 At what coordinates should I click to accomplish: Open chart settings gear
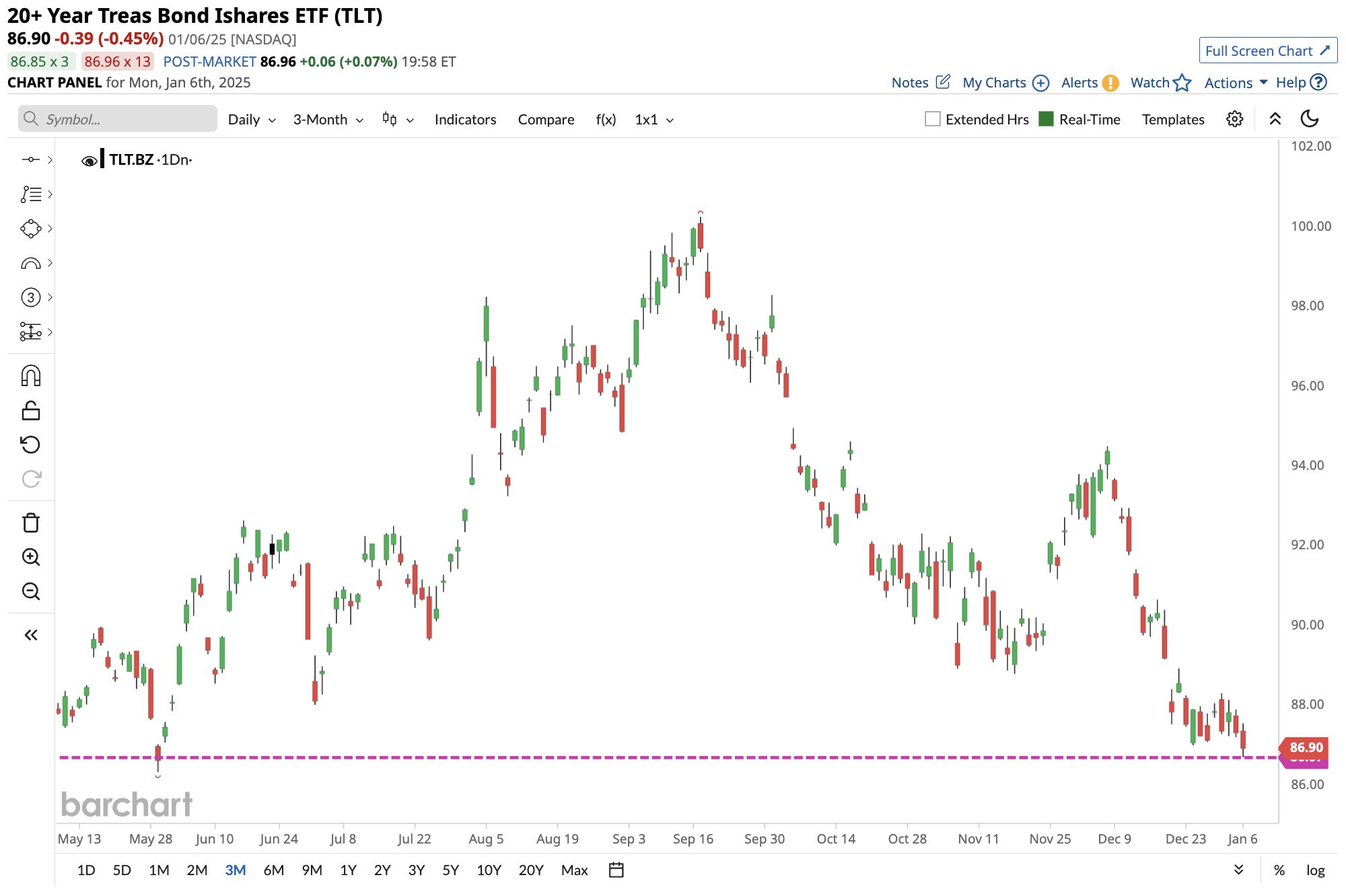tap(1234, 119)
